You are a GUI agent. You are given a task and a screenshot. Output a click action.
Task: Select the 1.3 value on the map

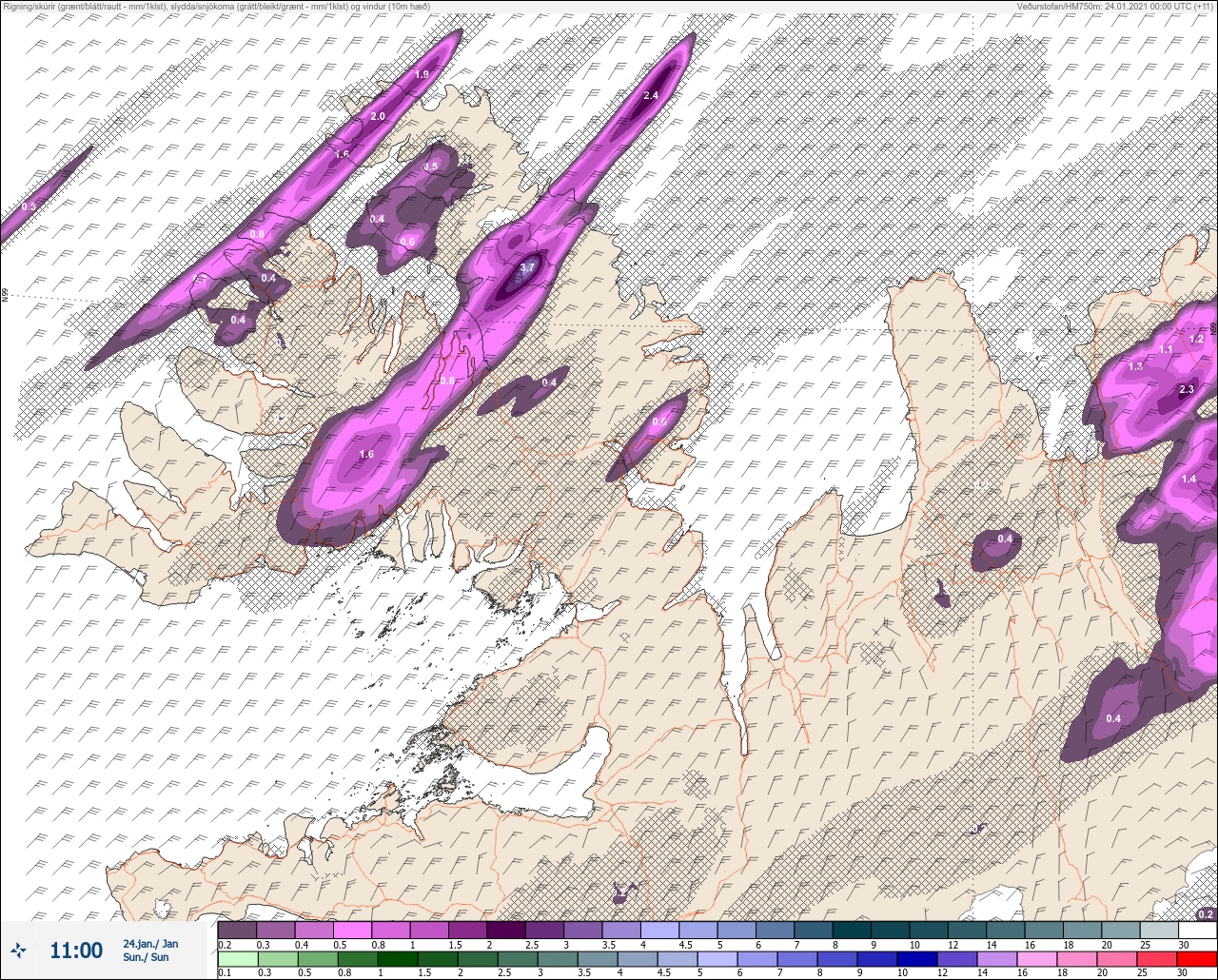point(1135,366)
